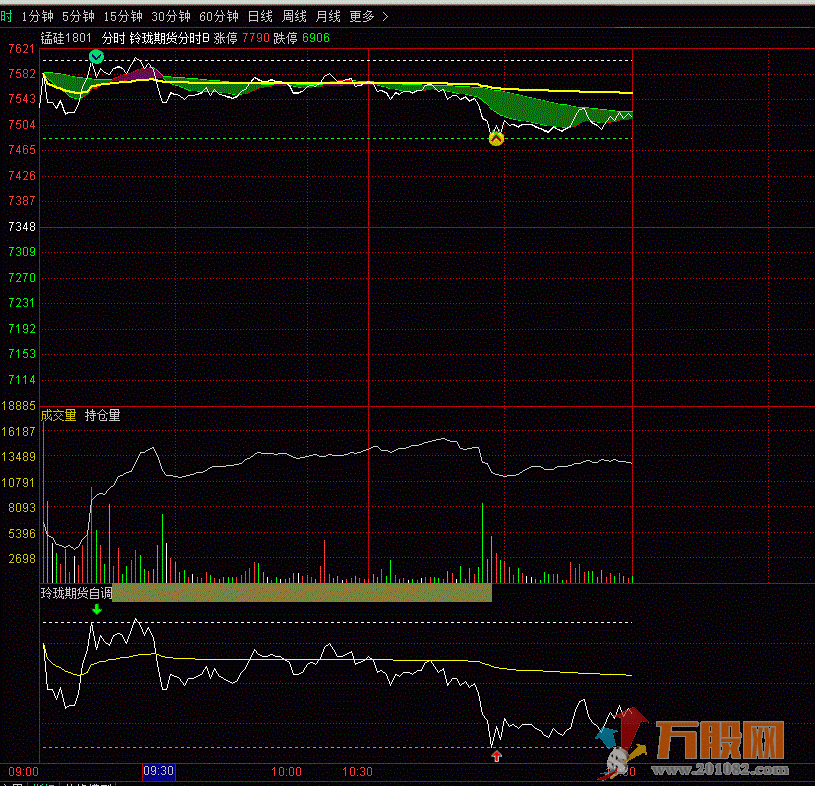Image resolution: width=815 pixels, height=786 pixels.
Task: Click the 持仓量 open interest label
Action: click(103, 415)
